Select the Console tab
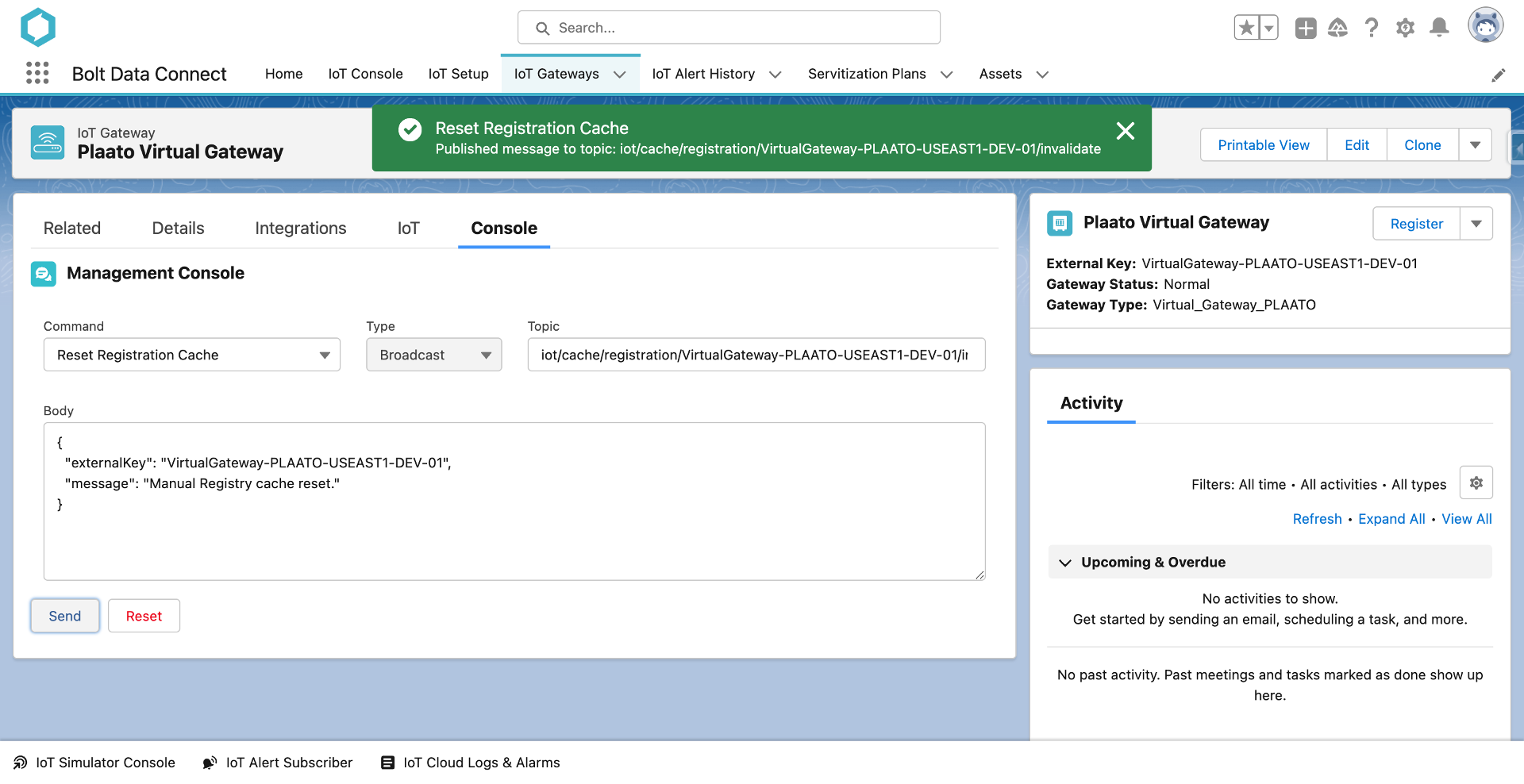This screenshot has height=784, width=1524. pos(504,229)
